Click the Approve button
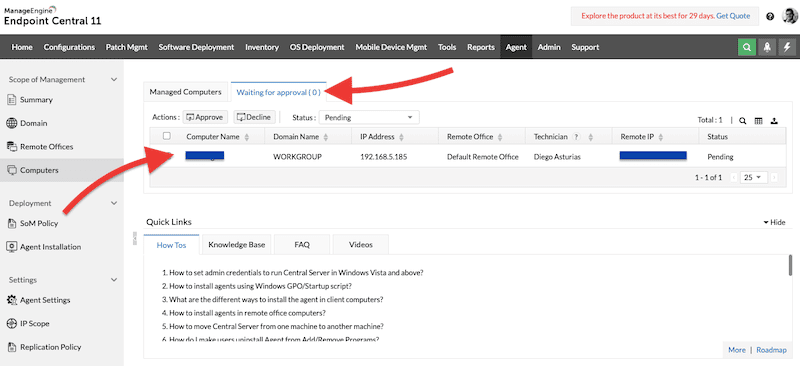Image resolution: width=800 pixels, height=366 pixels. click(205, 117)
